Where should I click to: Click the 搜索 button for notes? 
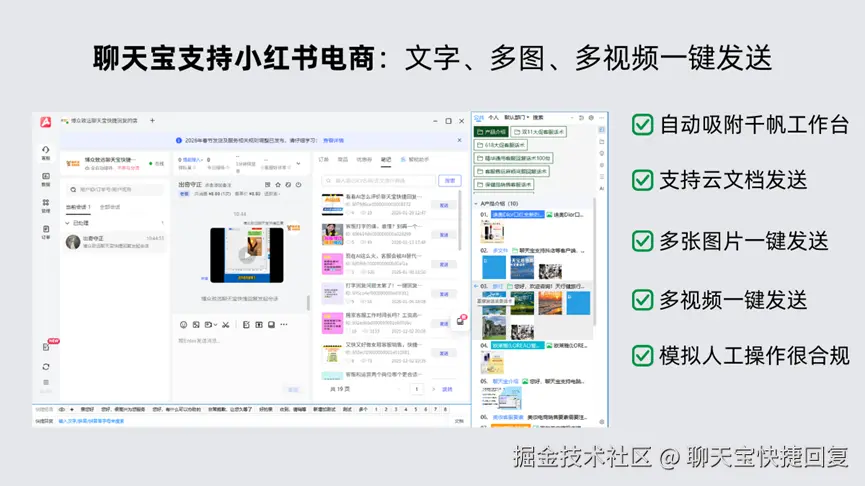[x=450, y=181]
